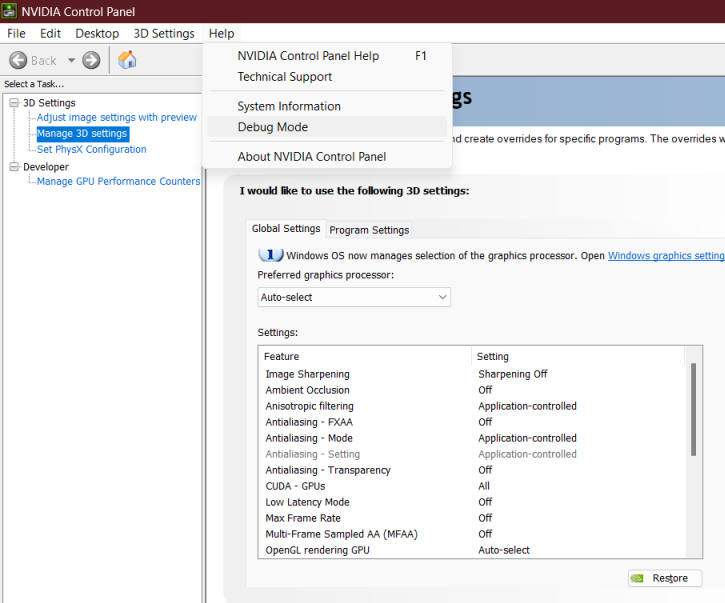Open the File menu

(16, 34)
